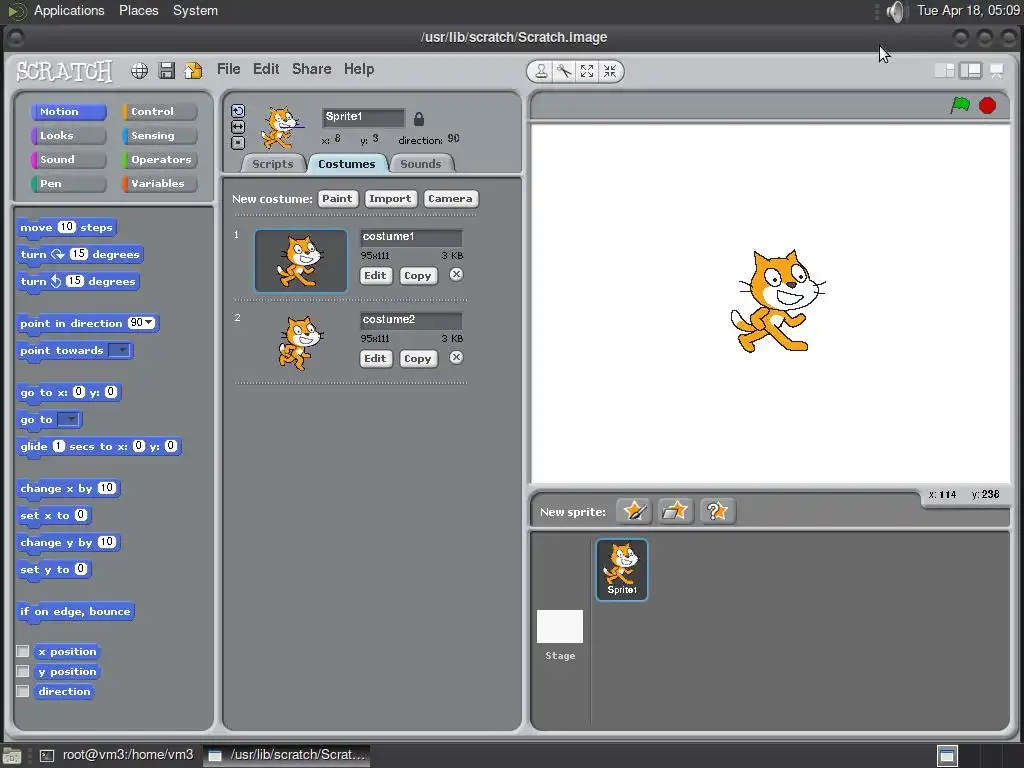Open the point in direction dropdown
The height and width of the screenshot is (768, 1024).
(x=150, y=323)
